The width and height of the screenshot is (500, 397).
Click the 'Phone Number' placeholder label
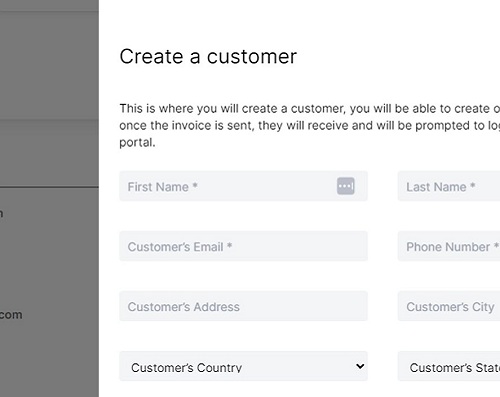click(x=448, y=247)
